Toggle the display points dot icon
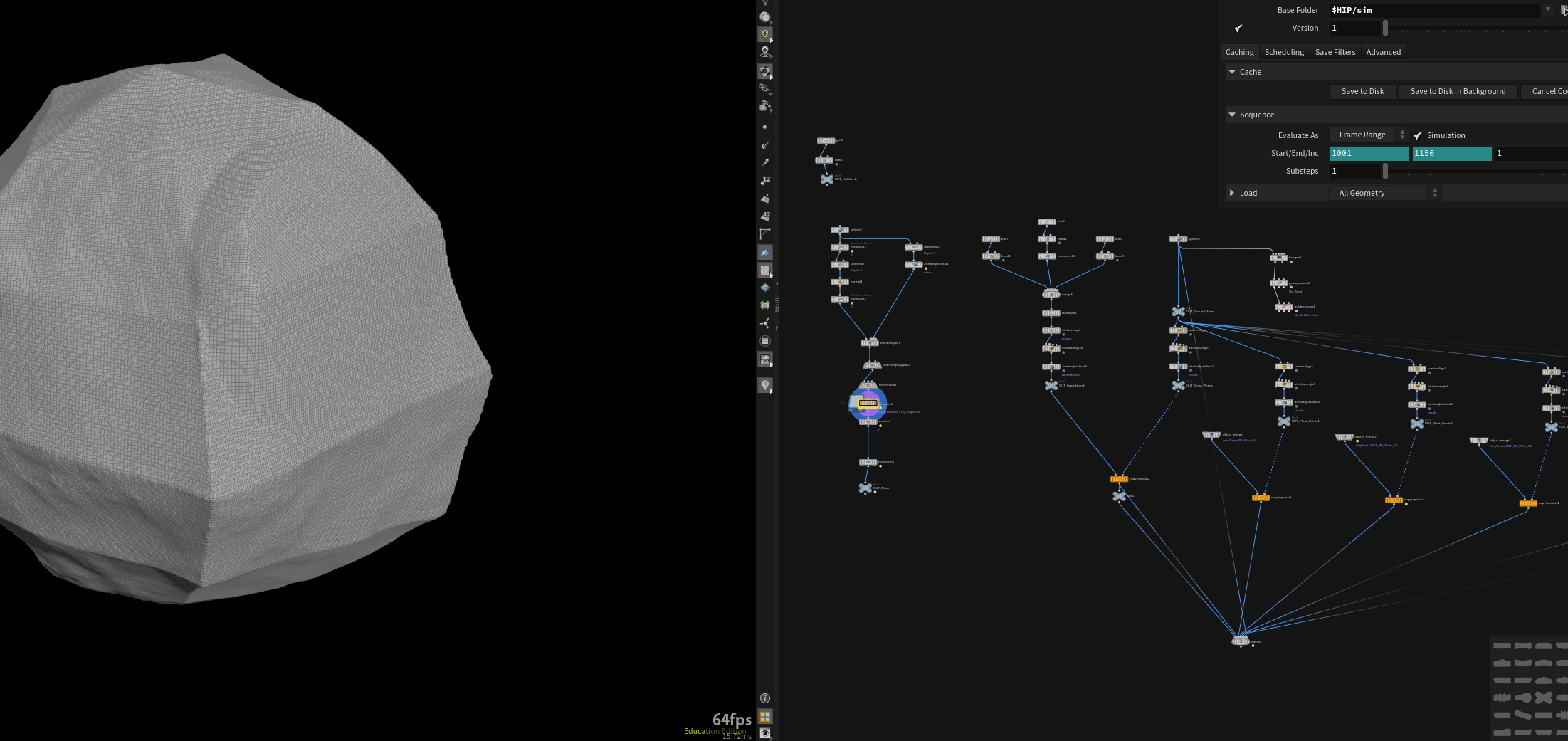Viewport: 1568px width, 741px height. pyautogui.click(x=765, y=127)
